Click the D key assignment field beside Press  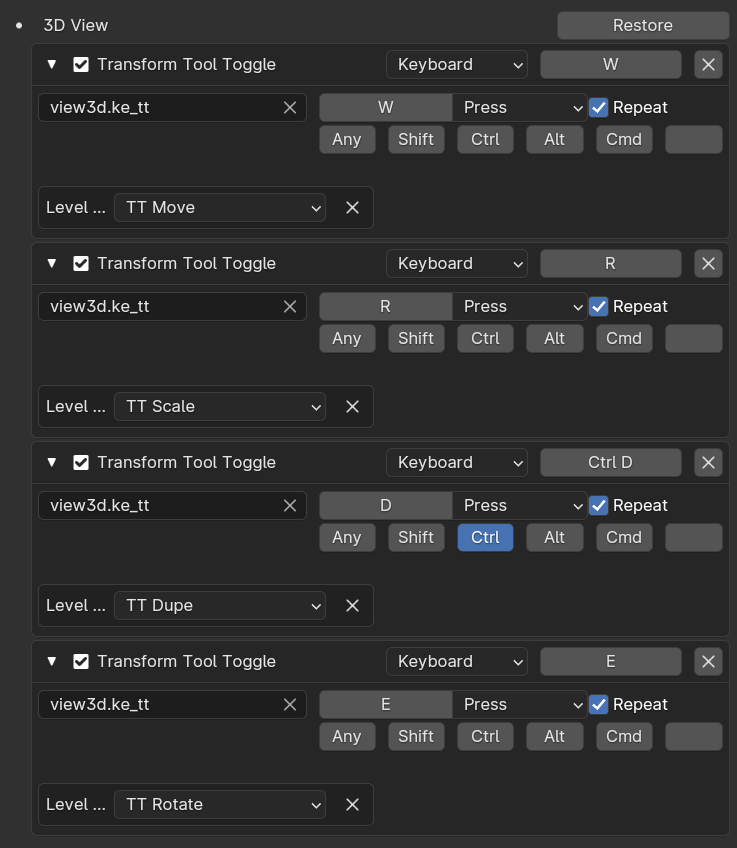coord(386,506)
